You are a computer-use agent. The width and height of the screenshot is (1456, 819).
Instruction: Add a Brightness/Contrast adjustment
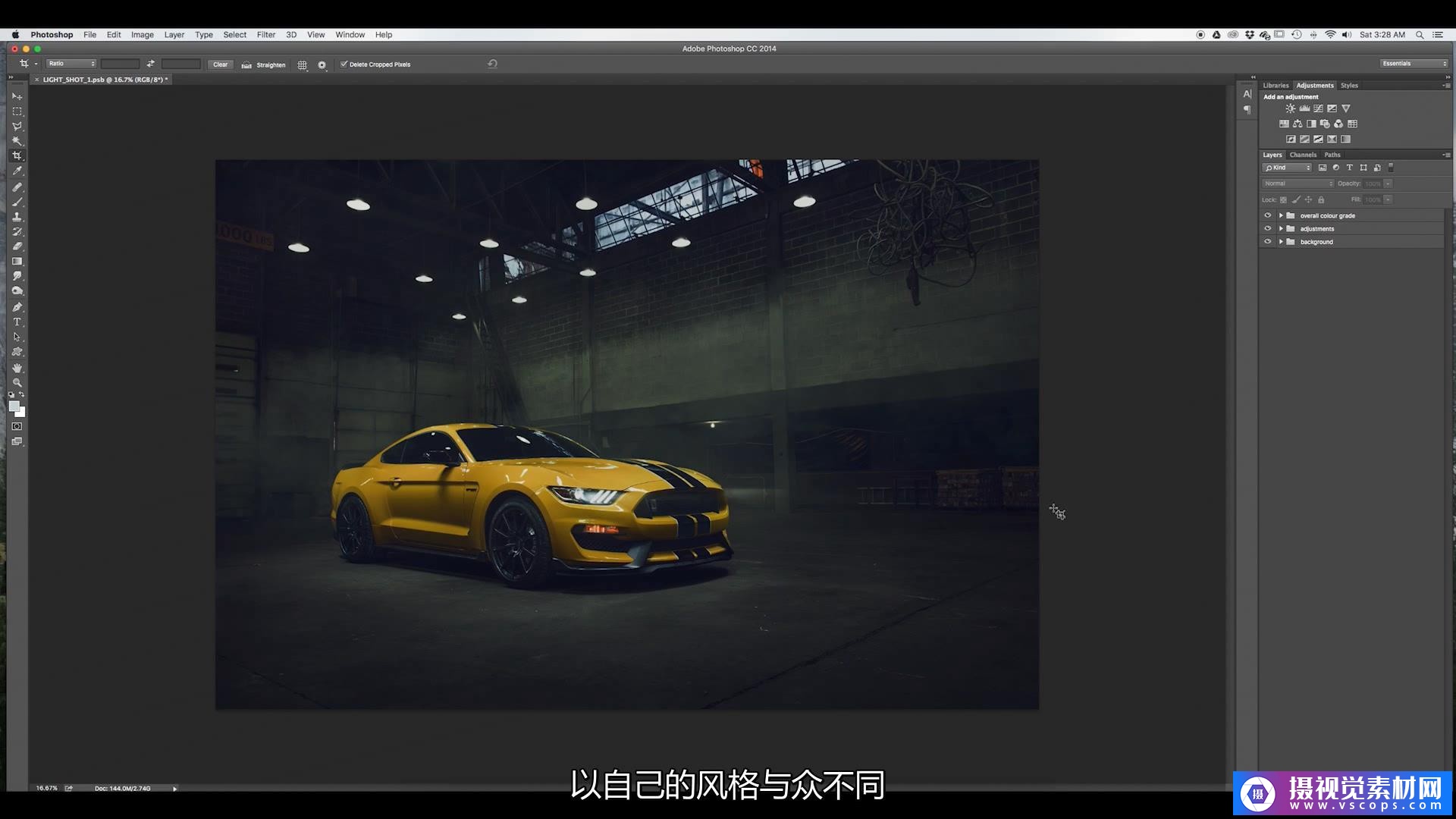pyautogui.click(x=1290, y=108)
